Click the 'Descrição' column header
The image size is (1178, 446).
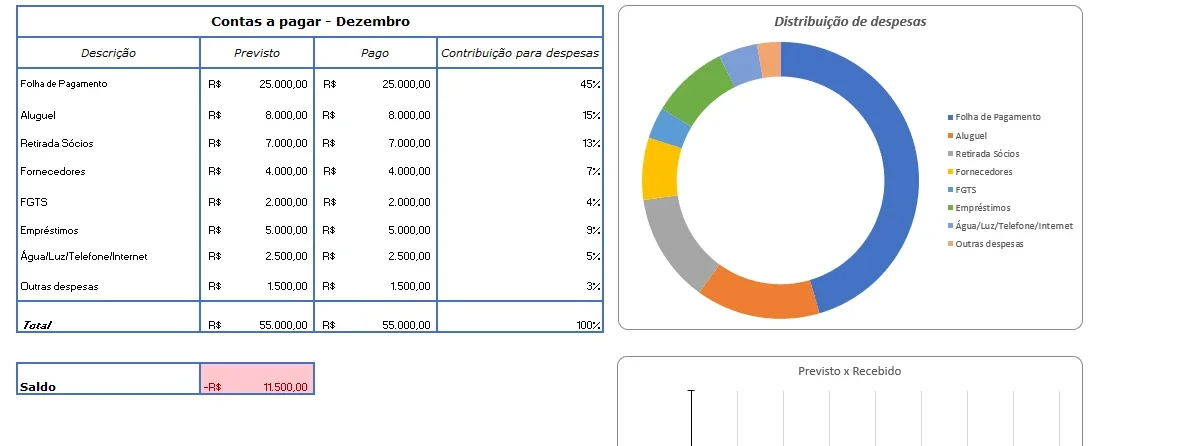tap(108, 53)
